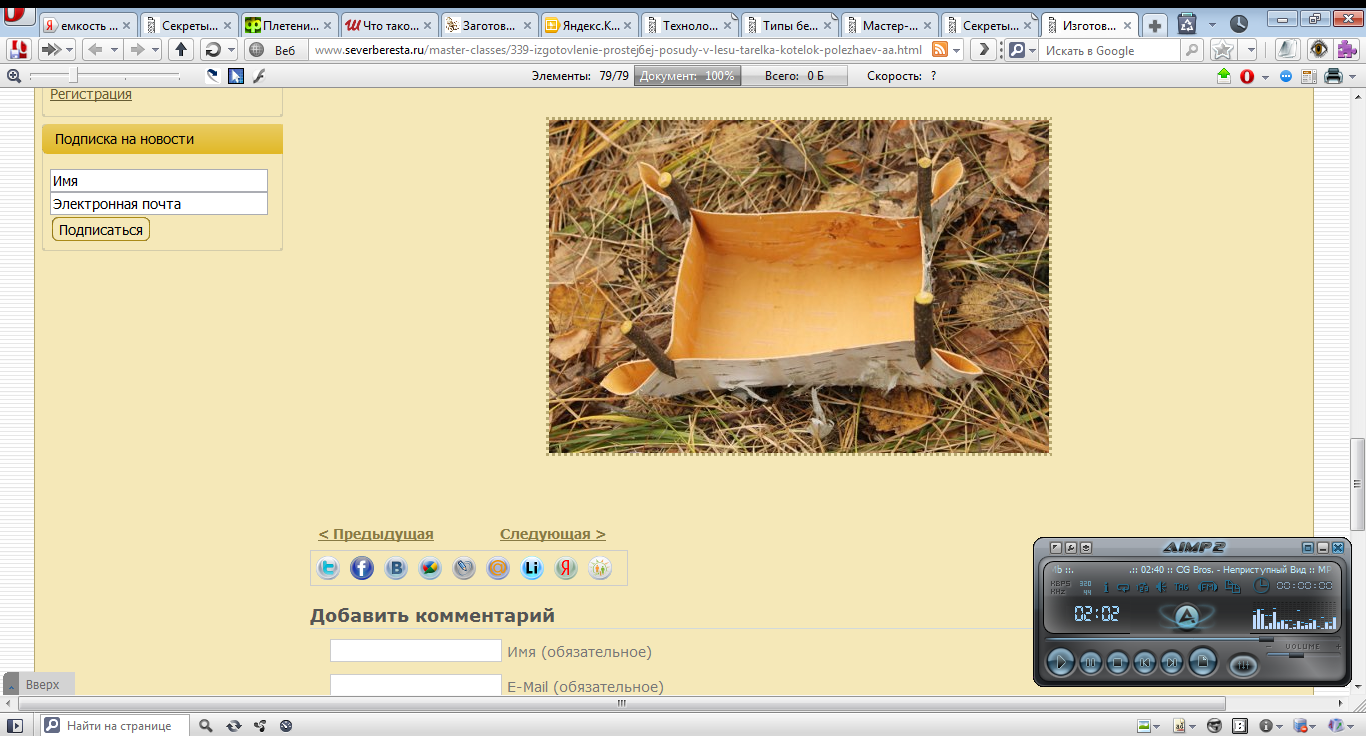This screenshot has width=1366, height=736.
Task: Open dropdown next to the red Opera icon
Action: click(1265, 76)
